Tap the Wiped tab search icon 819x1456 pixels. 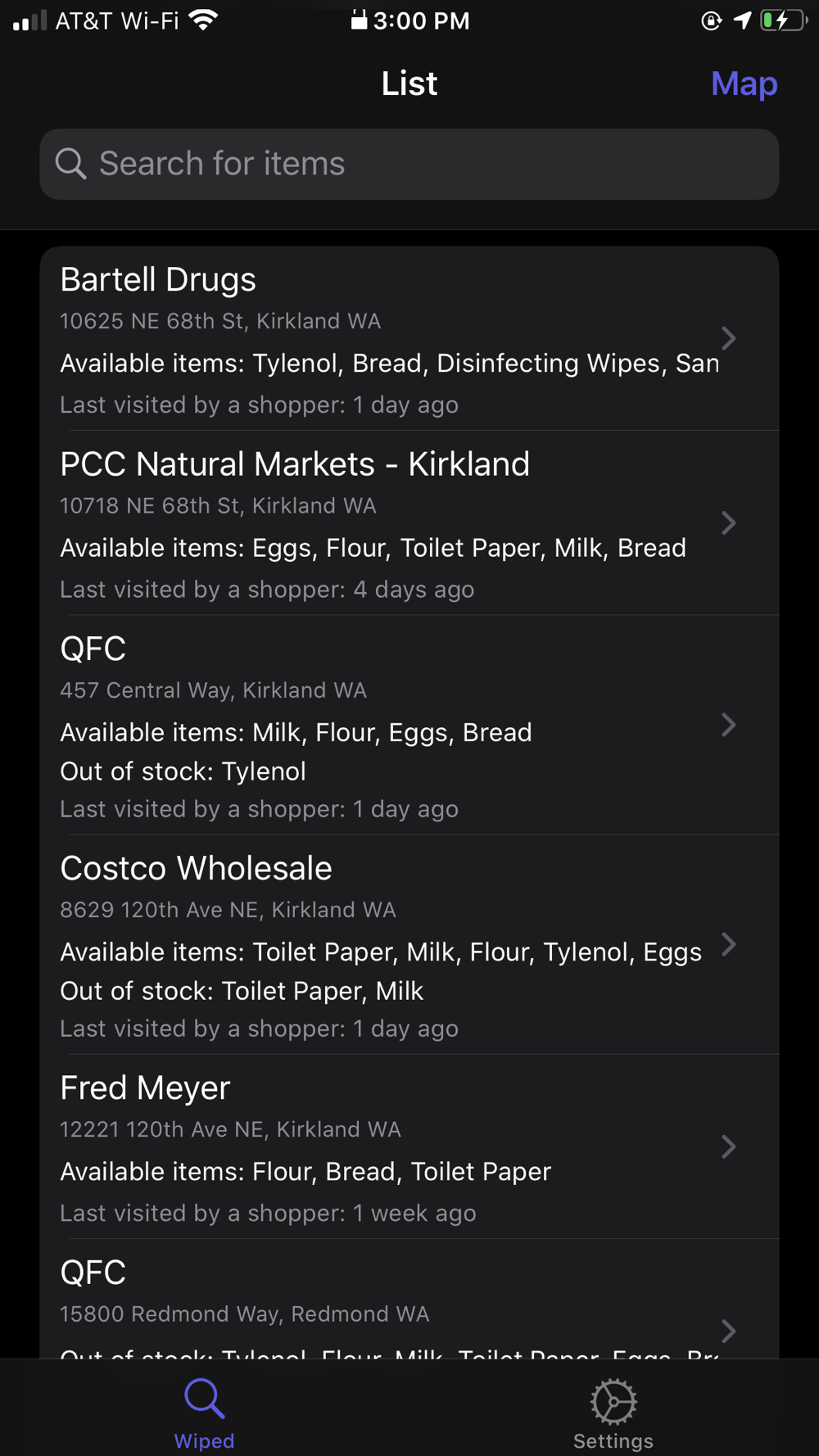204,1398
